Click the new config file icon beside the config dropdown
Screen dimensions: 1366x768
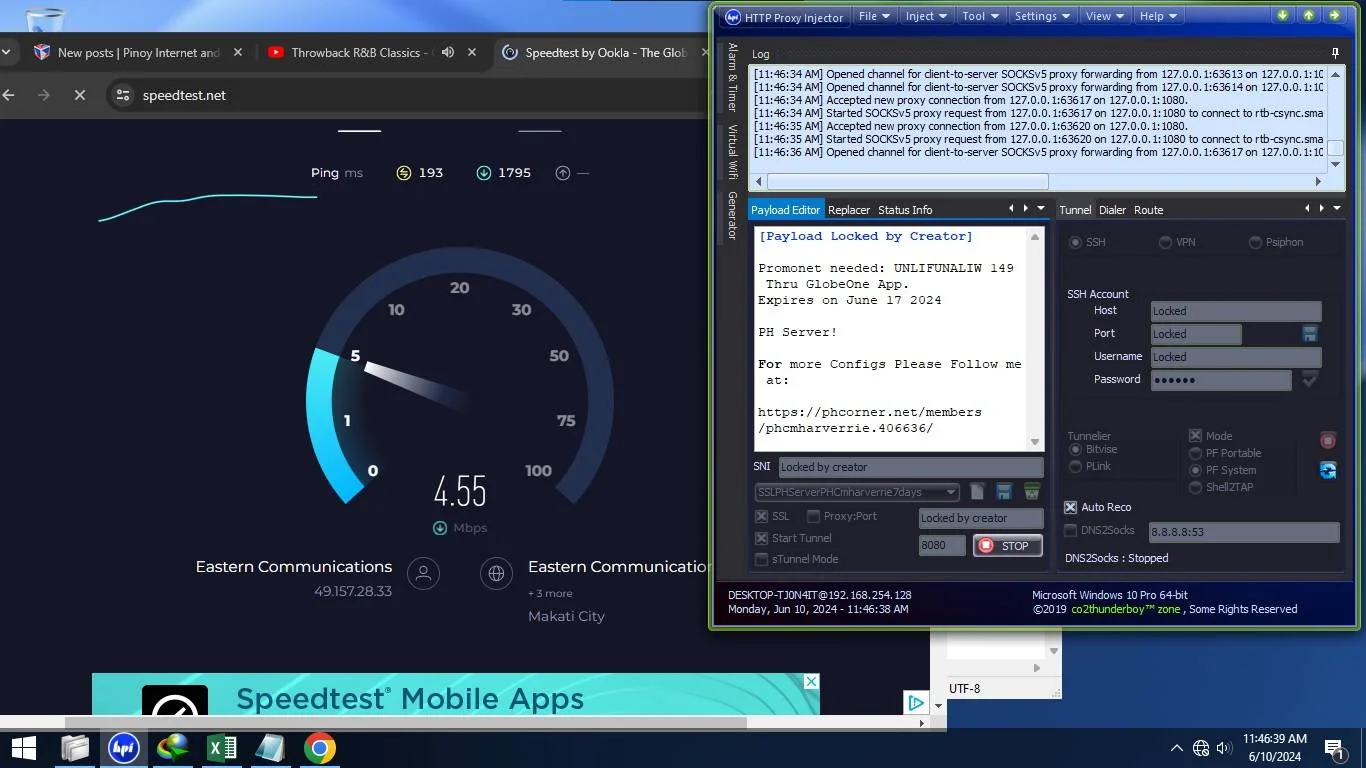pos(977,491)
